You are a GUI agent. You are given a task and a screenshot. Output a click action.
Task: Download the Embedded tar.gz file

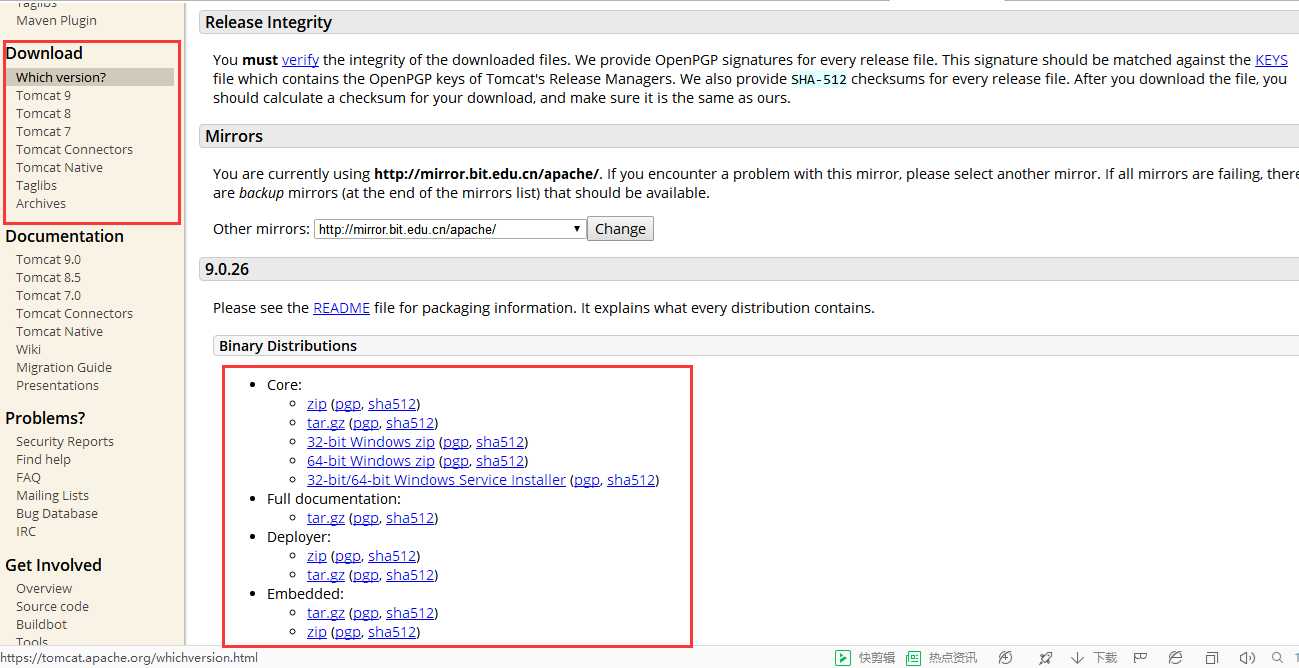coord(326,613)
